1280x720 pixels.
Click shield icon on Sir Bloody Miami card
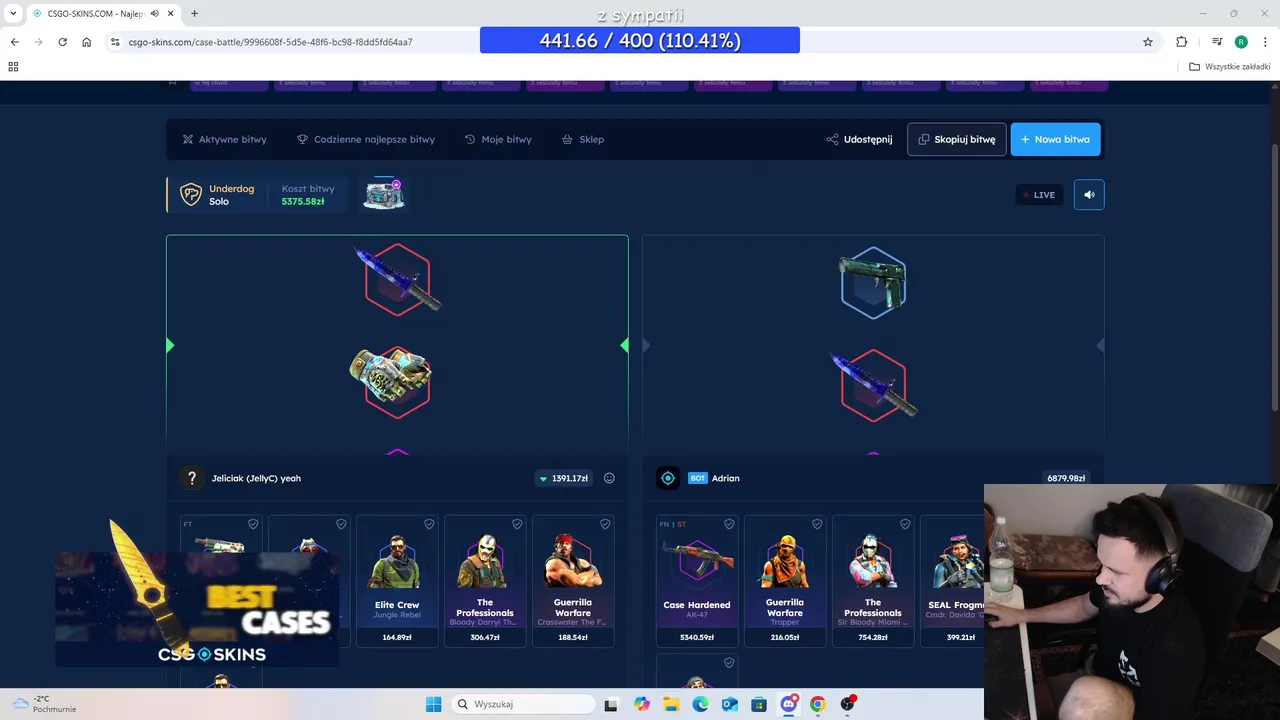(x=905, y=524)
